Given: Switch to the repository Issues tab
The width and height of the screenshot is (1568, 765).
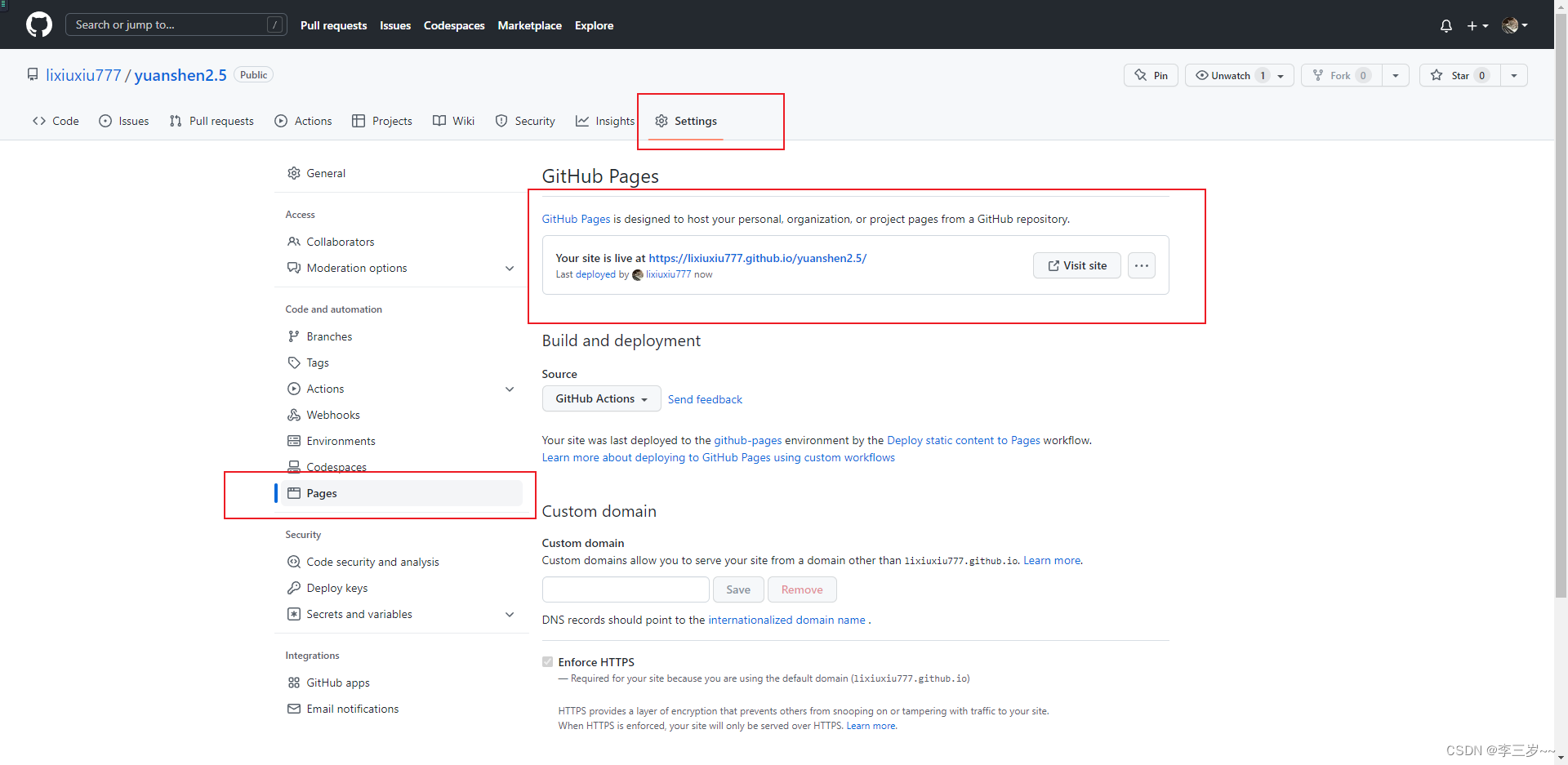Looking at the screenshot, I should tap(124, 121).
